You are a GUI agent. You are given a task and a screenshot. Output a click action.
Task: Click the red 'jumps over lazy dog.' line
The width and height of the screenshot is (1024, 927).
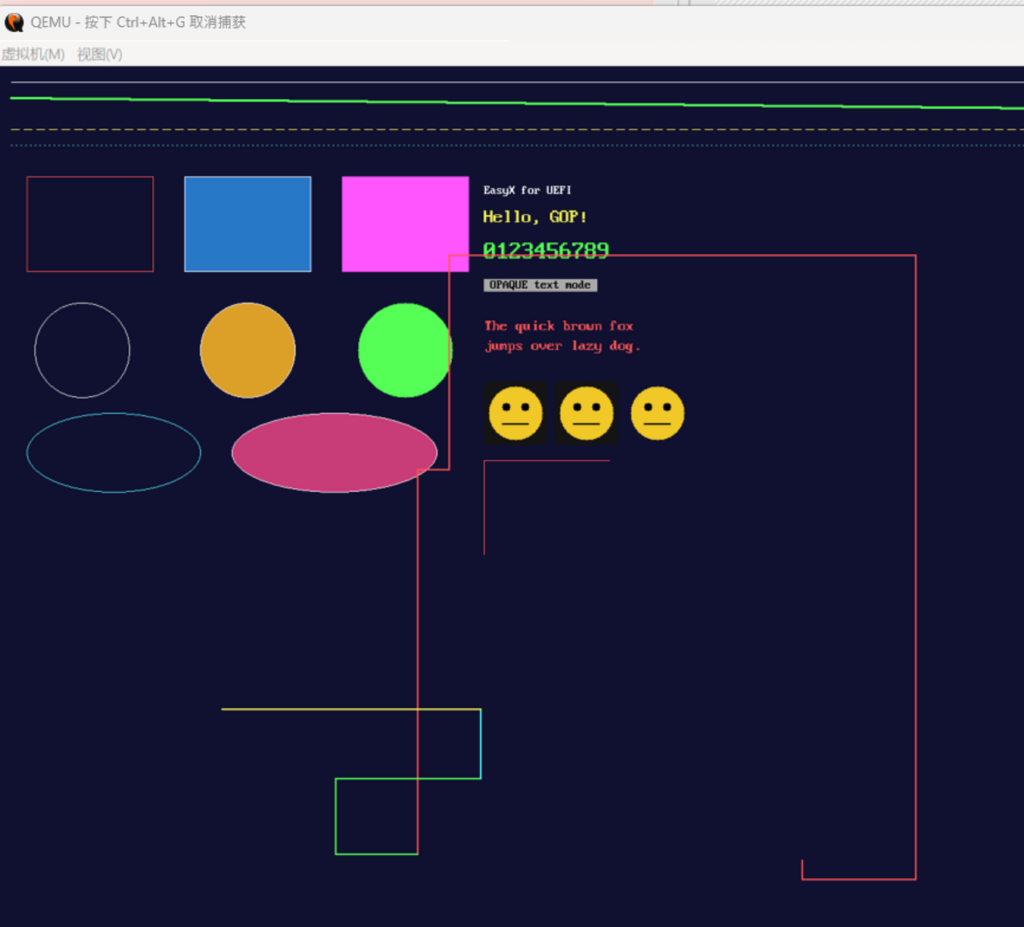pyautogui.click(x=562, y=346)
